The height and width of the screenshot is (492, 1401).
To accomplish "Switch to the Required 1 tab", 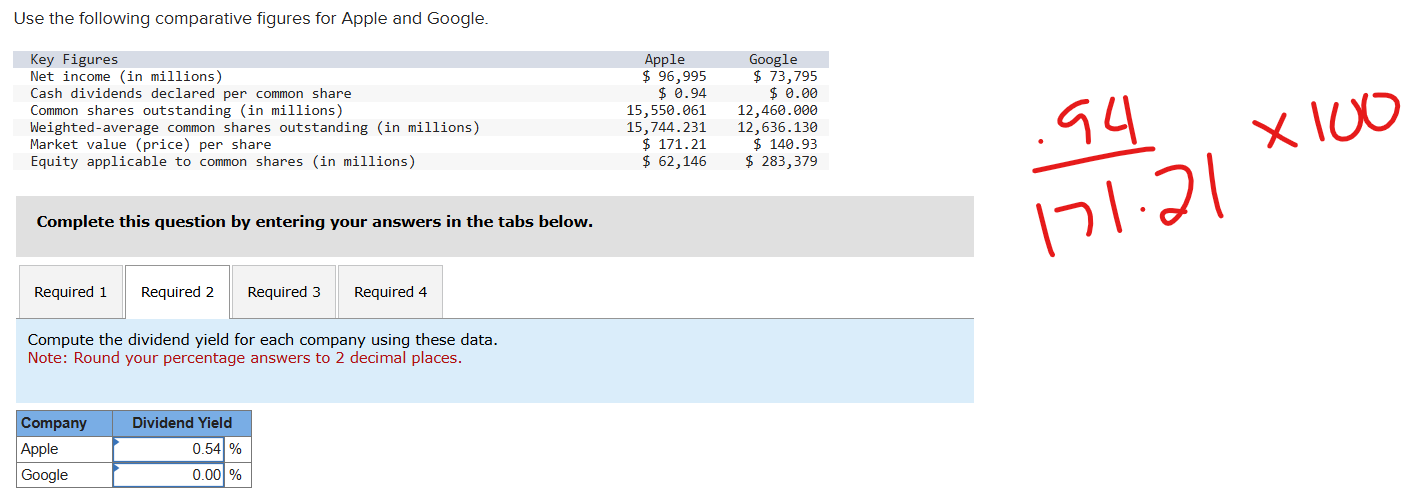I will [70, 292].
